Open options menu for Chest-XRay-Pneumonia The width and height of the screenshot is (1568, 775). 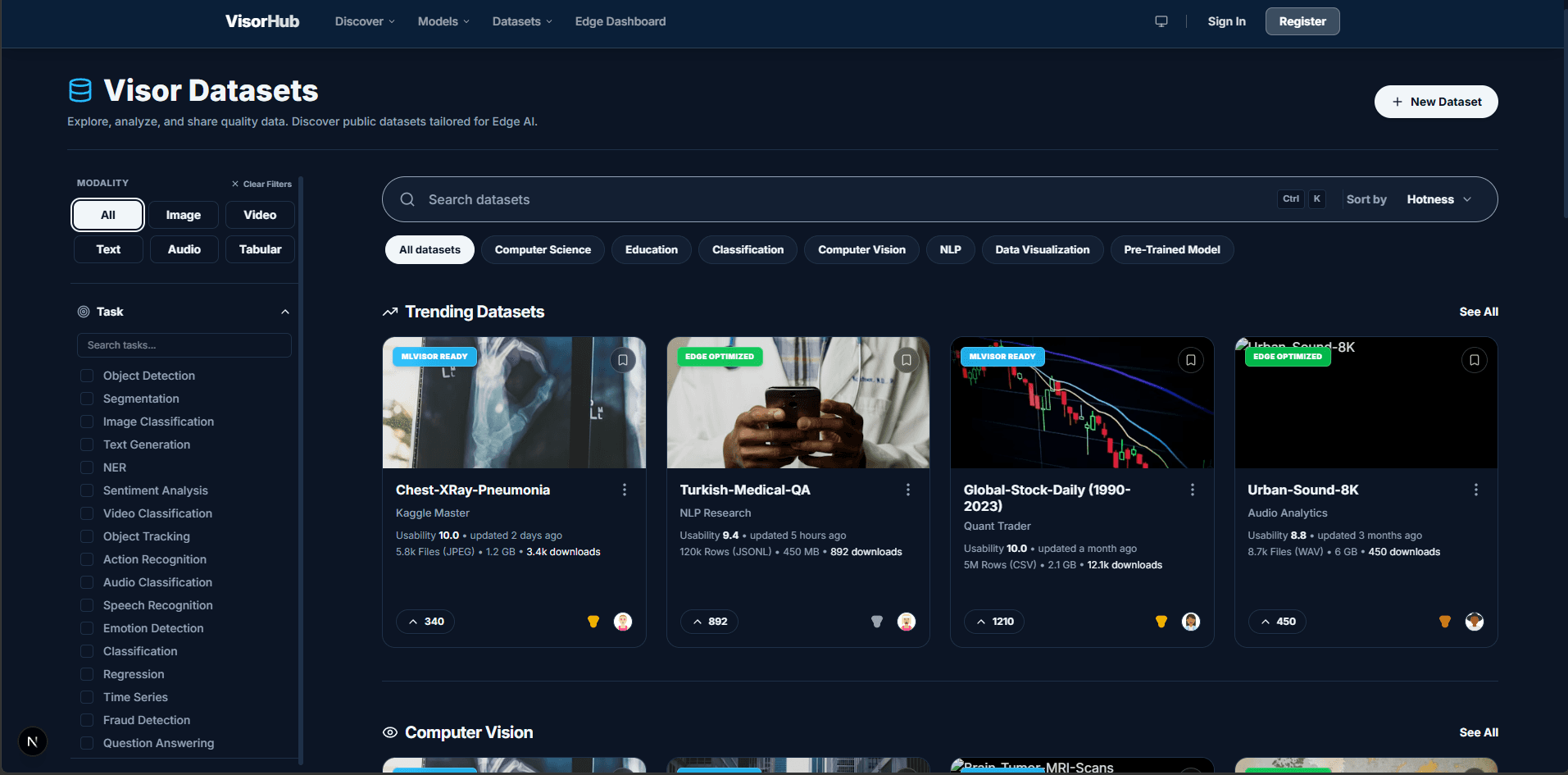pos(625,490)
